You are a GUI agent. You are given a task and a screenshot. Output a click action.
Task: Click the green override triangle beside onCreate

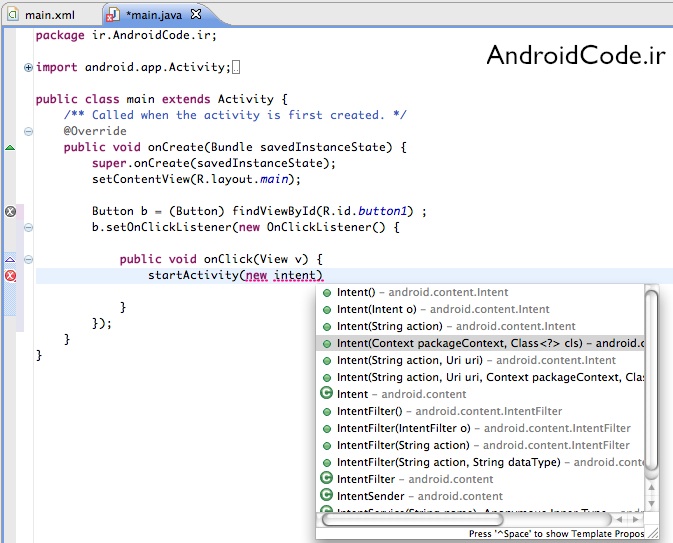click(11, 147)
